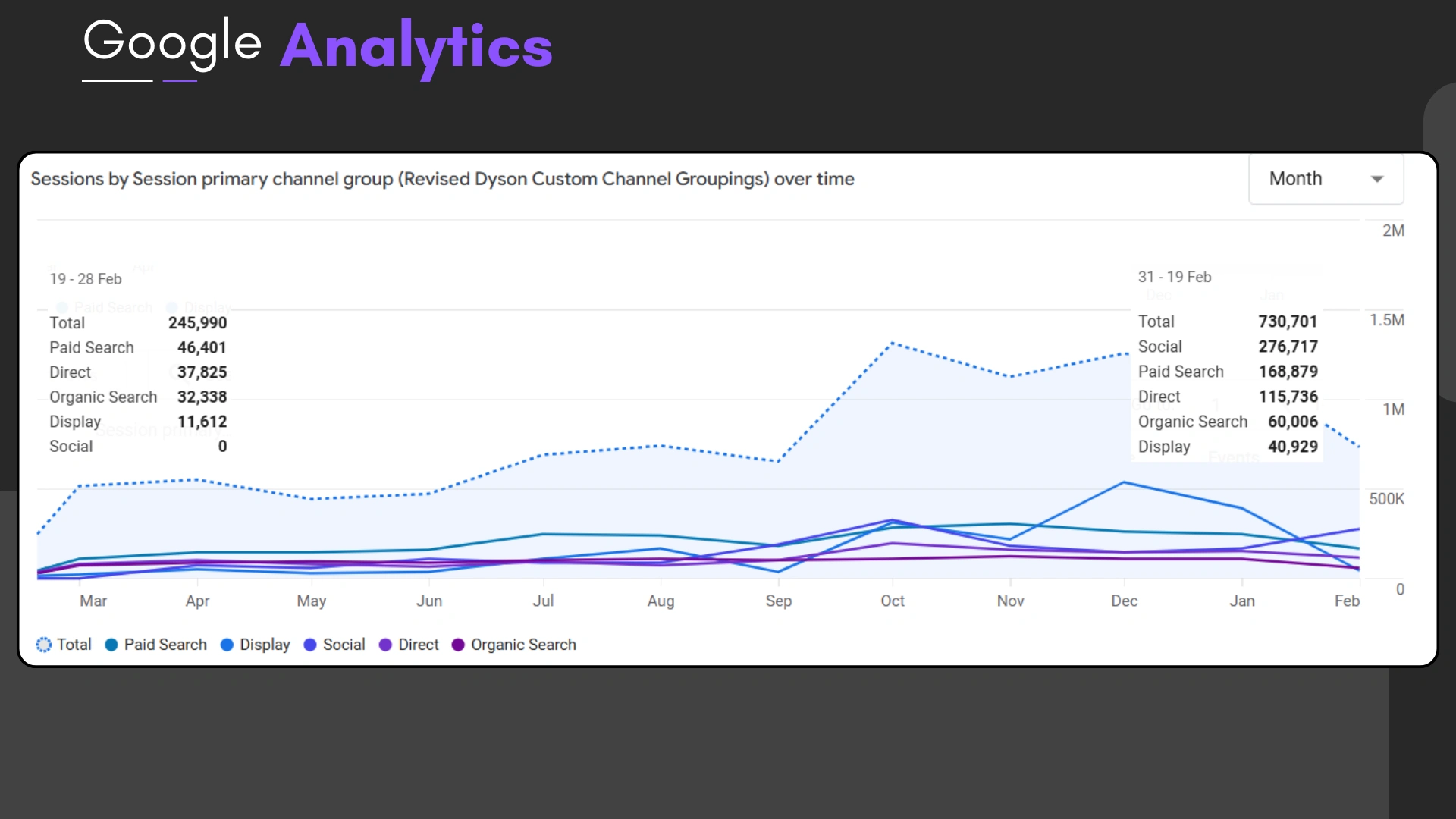Click the Feb axis label
The height and width of the screenshot is (819, 1456).
1347,601
